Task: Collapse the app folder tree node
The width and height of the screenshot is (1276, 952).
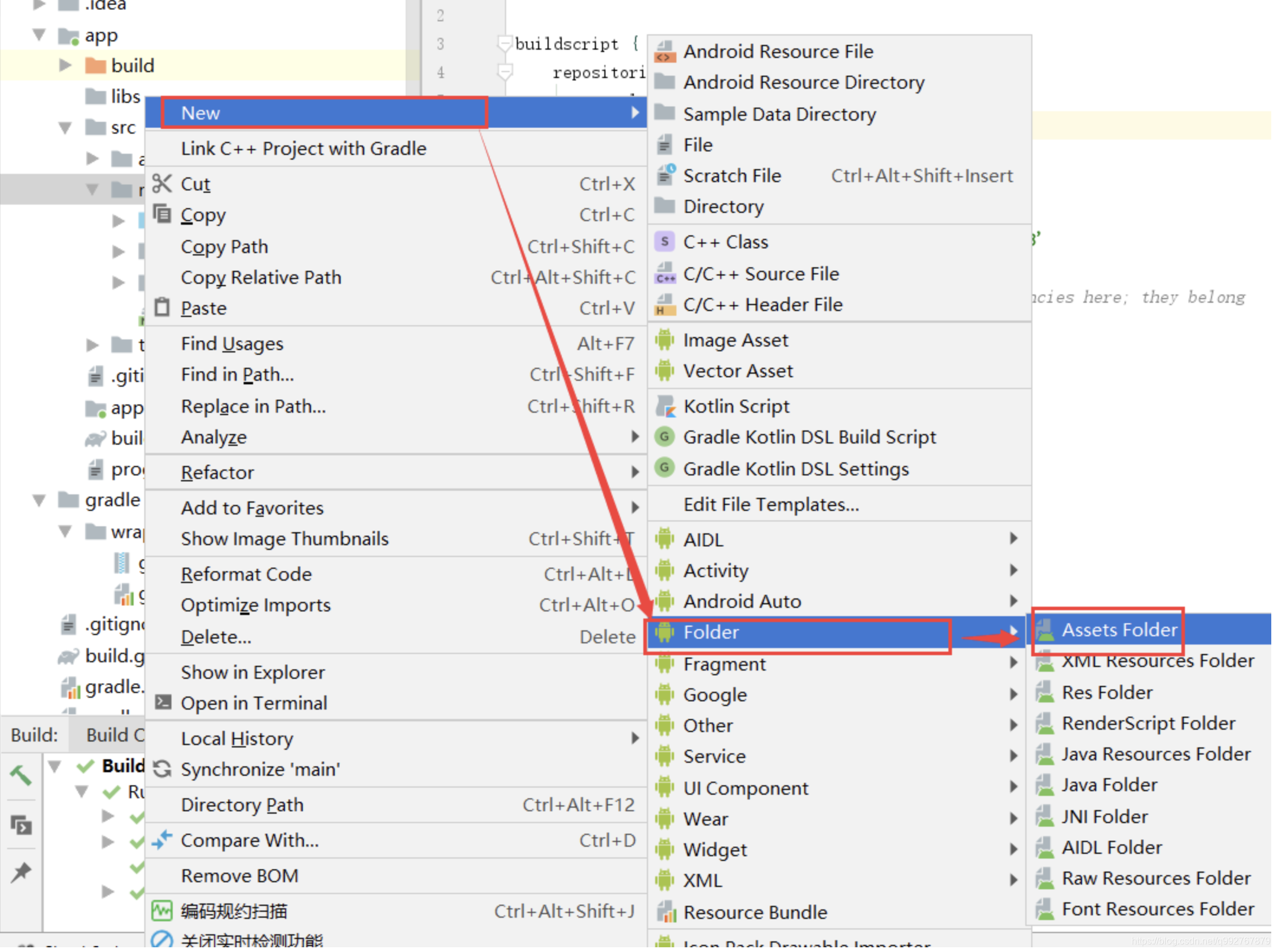Action: [x=39, y=35]
